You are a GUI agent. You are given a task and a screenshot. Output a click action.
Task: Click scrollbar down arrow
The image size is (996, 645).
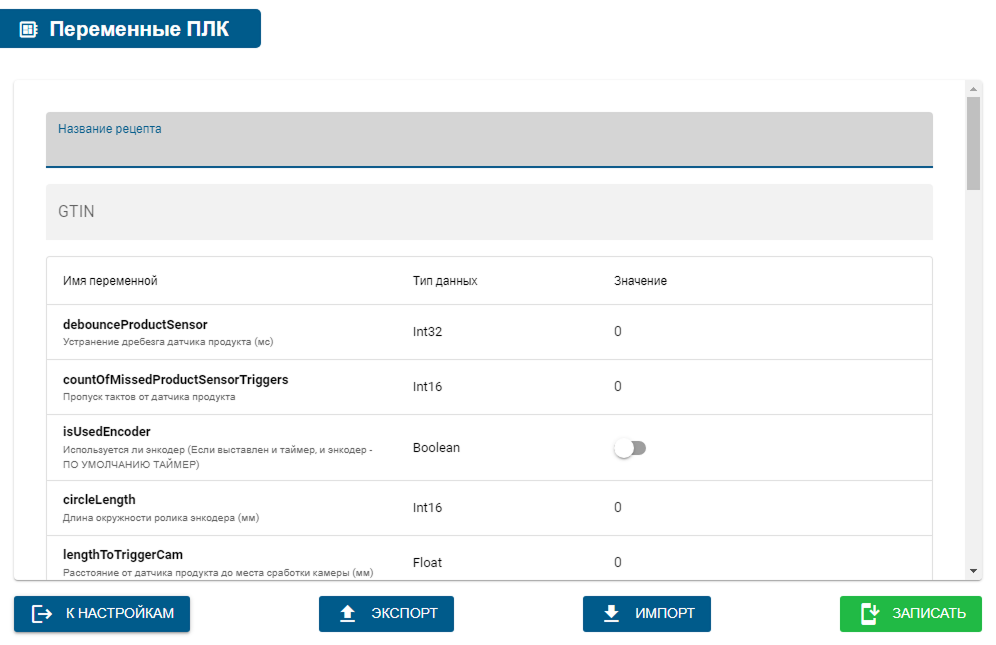click(x=973, y=571)
